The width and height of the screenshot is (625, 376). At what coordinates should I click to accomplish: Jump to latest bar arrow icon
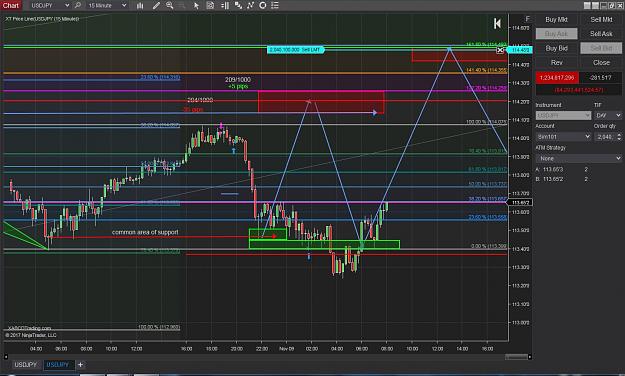click(497, 24)
